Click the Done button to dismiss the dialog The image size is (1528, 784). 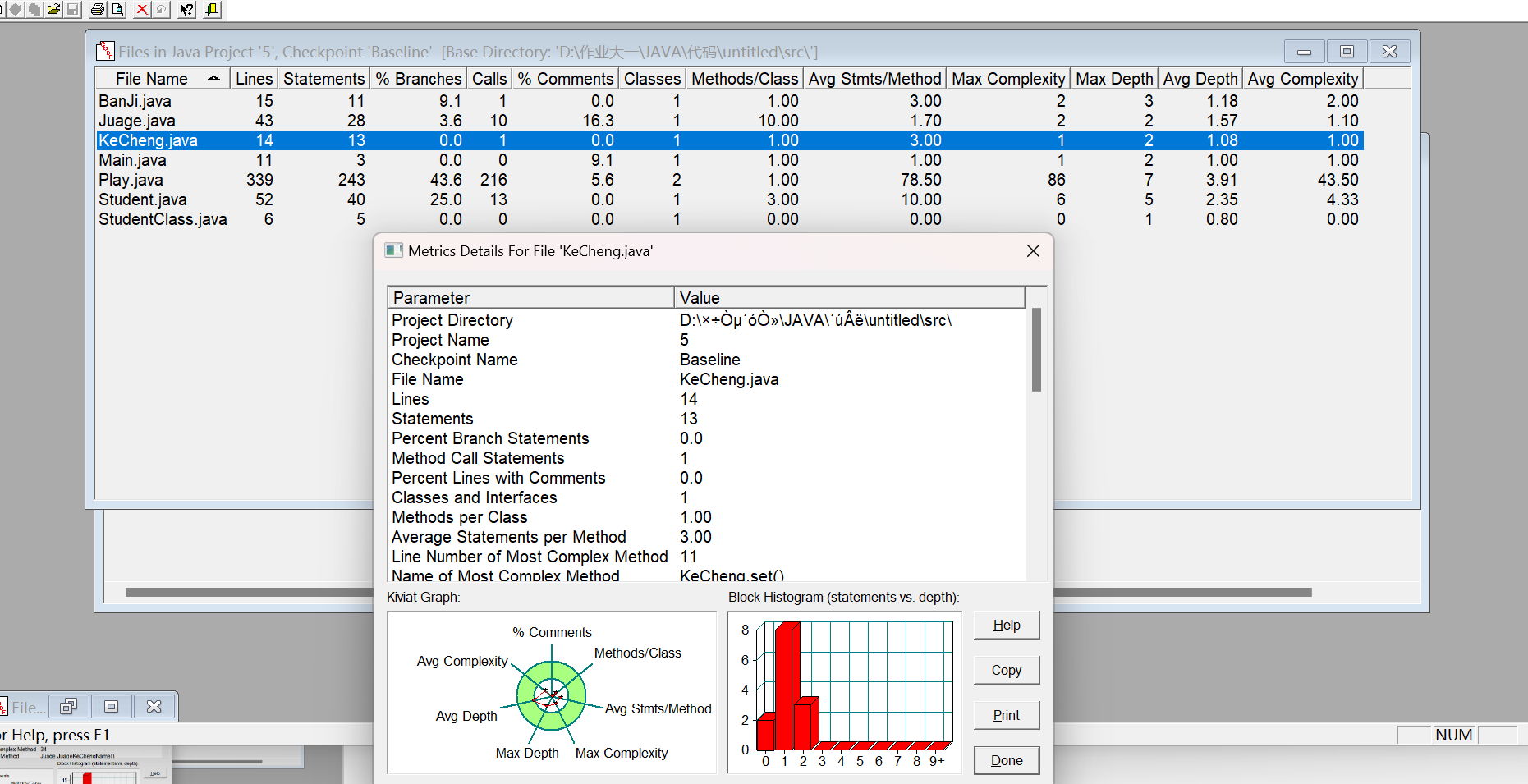tap(1007, 761)
